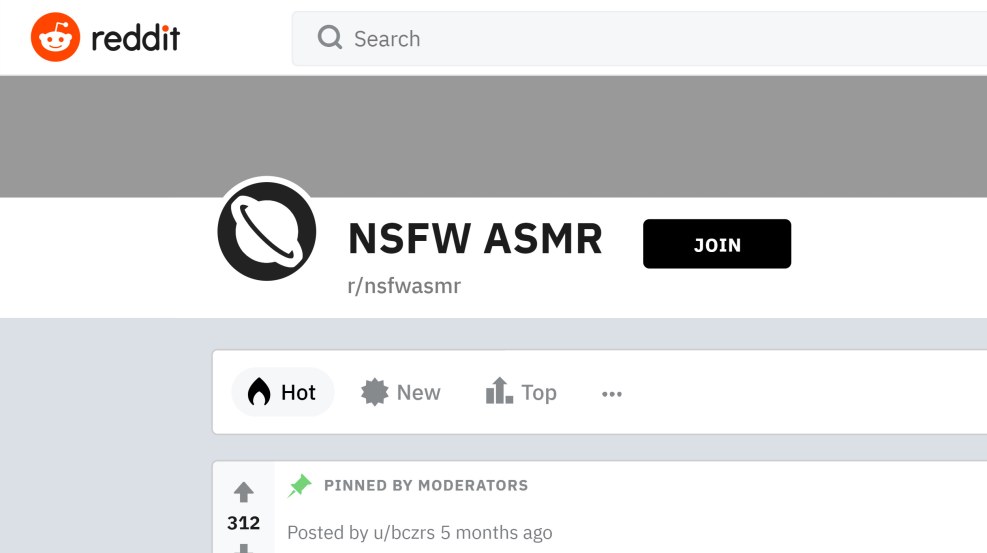Join the NSFW ASMR community
The width and height of the screenshot is (987, 553).
(x=717, y=244)
